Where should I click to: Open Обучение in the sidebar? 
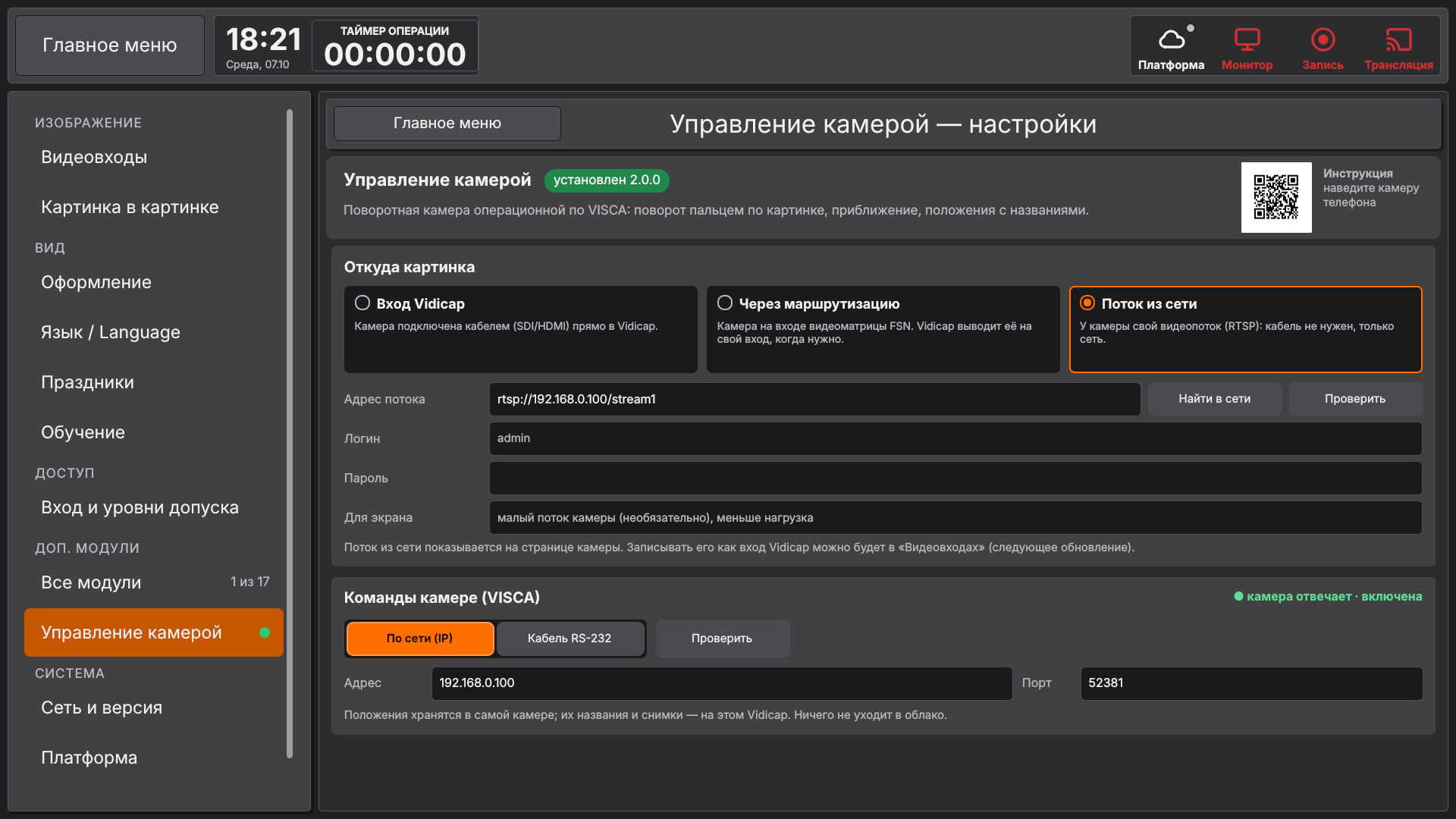153,432
